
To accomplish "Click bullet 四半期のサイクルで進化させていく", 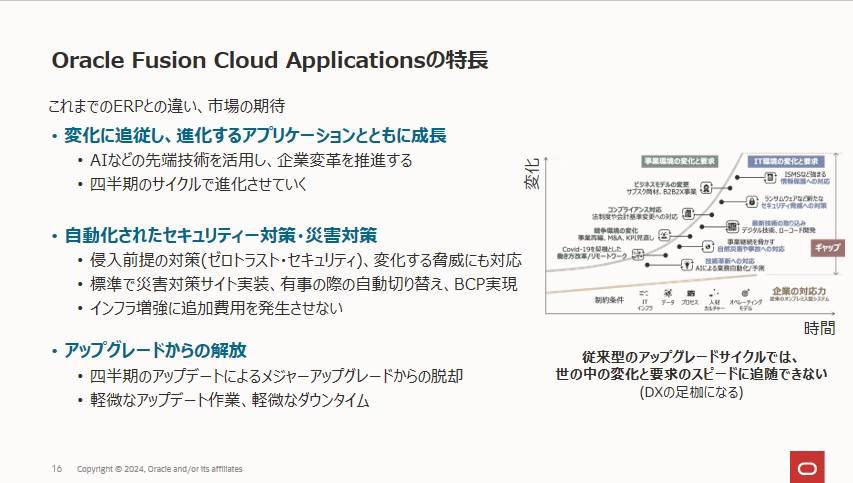I will pos(199,184).
